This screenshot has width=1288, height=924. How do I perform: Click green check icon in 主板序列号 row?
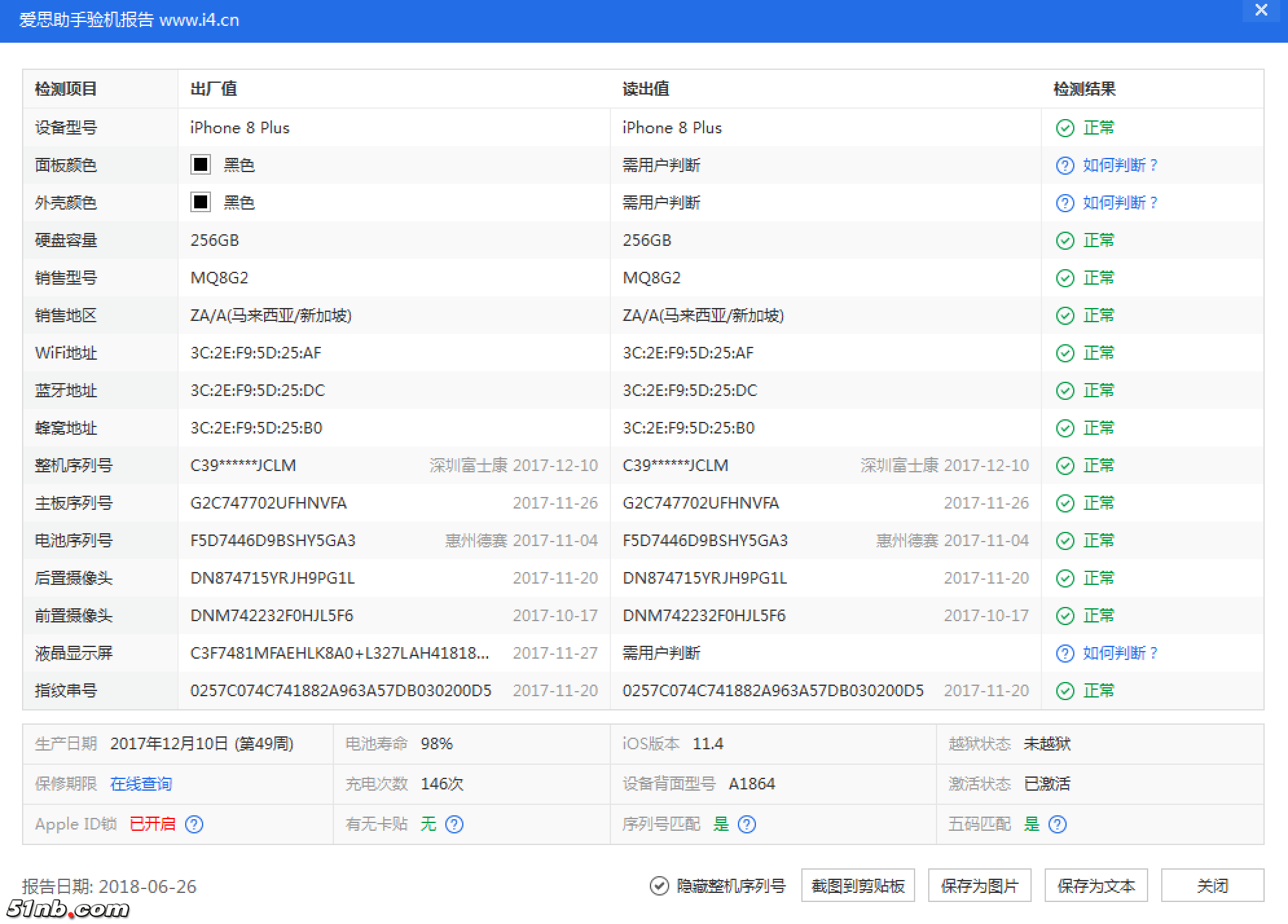click(x=1065, y=503)
